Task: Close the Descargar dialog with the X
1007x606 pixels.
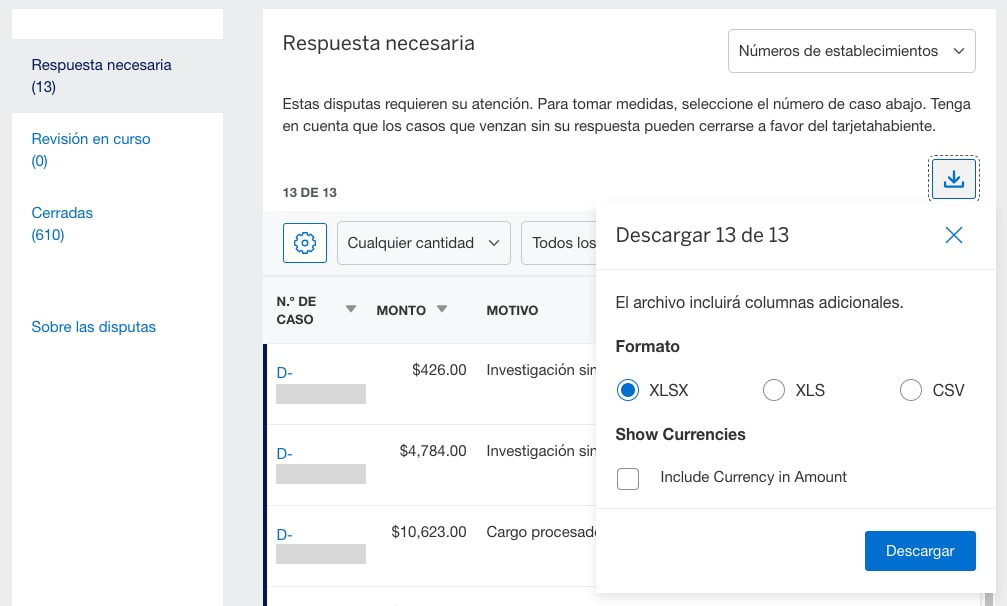Action: click(x=953, y=235)
